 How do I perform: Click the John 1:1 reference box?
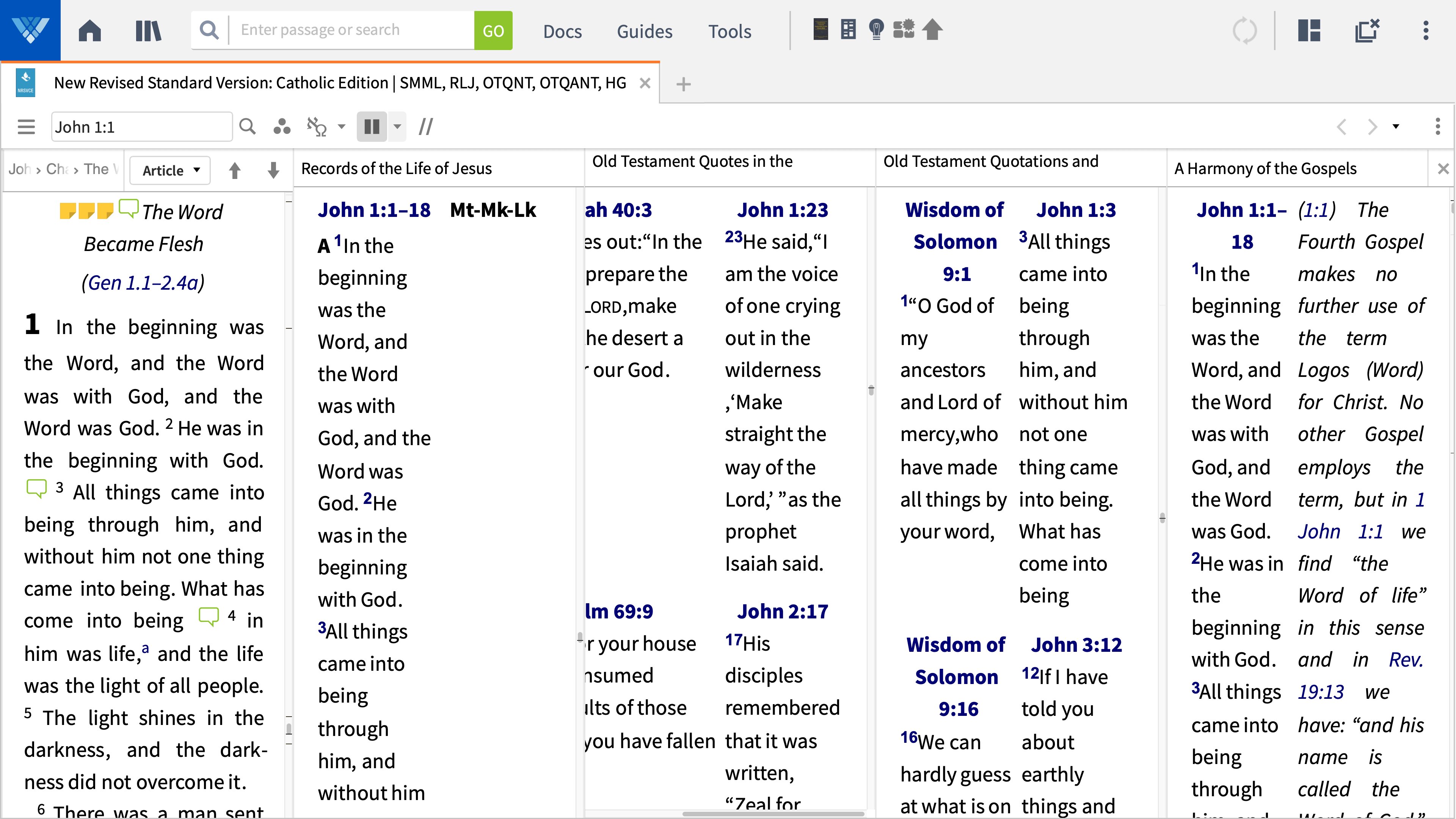tap(141, 127)
